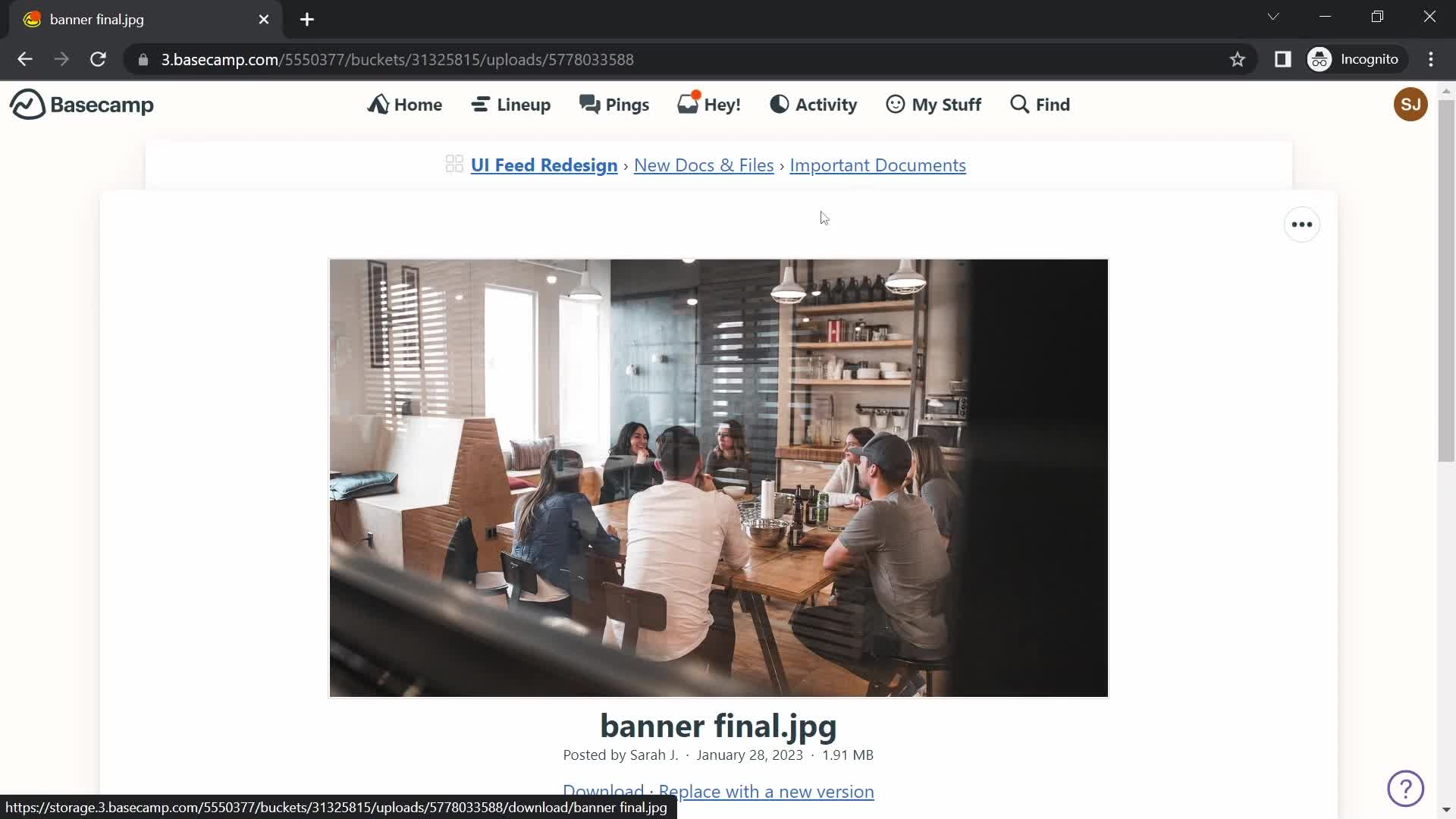Click the Basecamp home logo icon

pos(26,104)
